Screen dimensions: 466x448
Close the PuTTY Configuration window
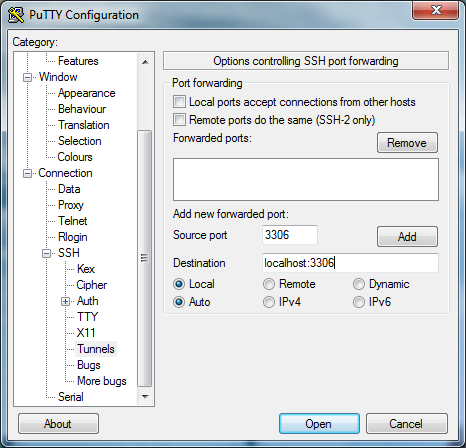435,10
